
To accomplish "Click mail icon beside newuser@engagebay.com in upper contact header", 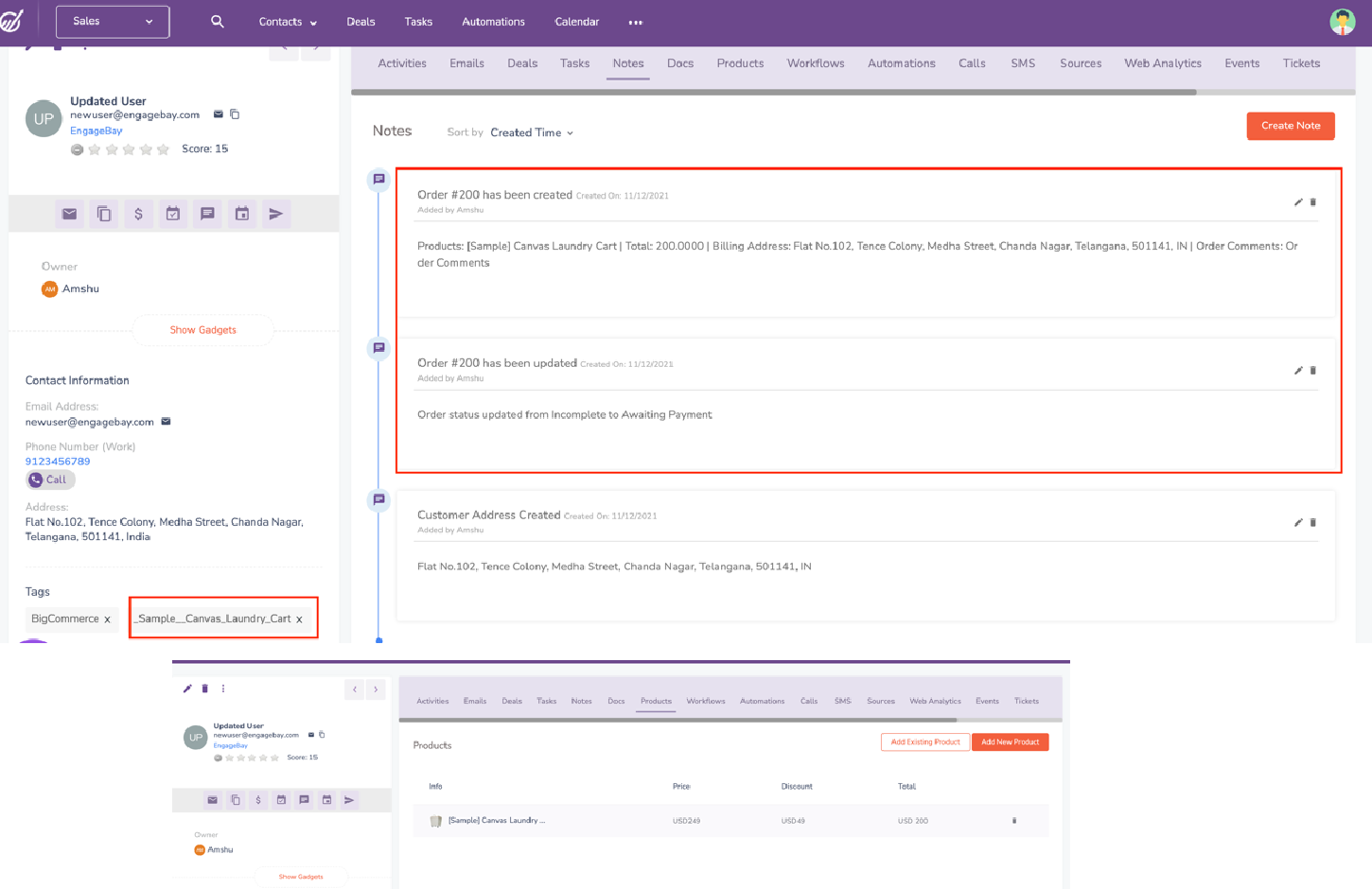I will tap(218, 114).
